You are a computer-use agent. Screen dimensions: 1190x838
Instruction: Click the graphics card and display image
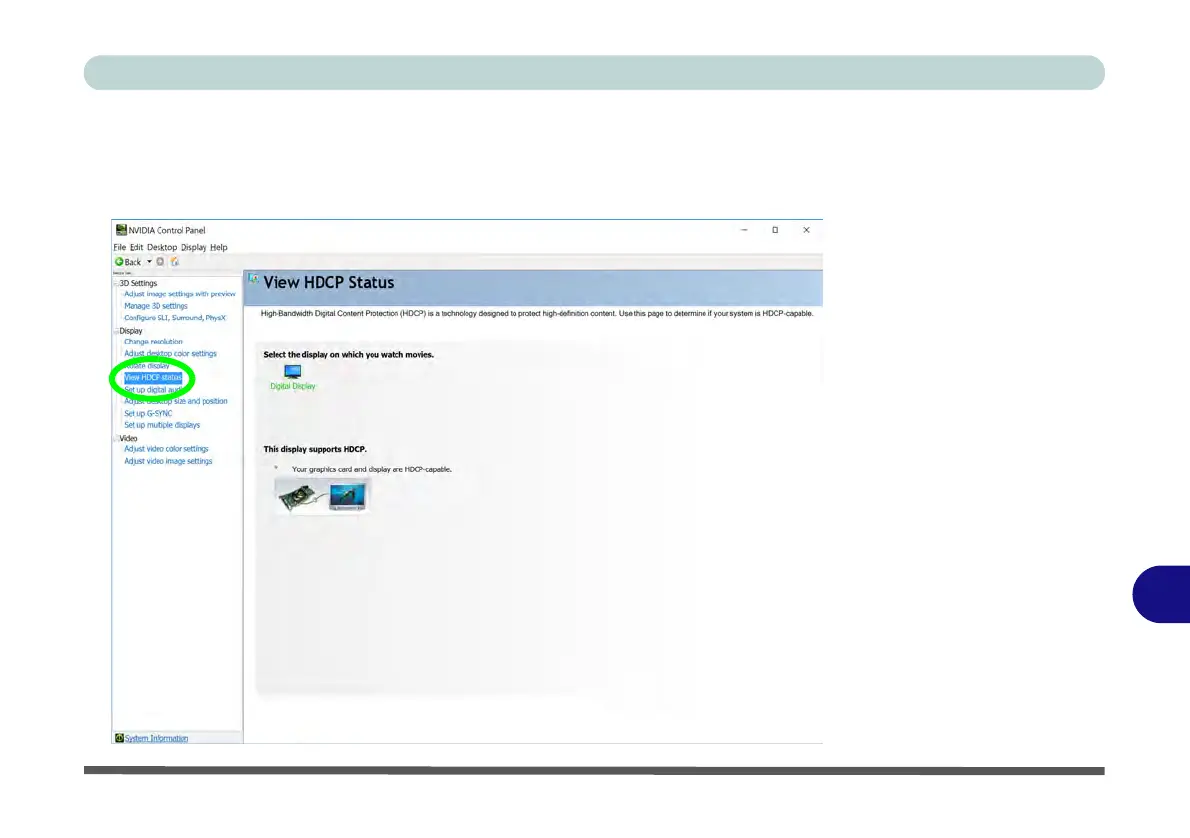[x=323, y=496]
